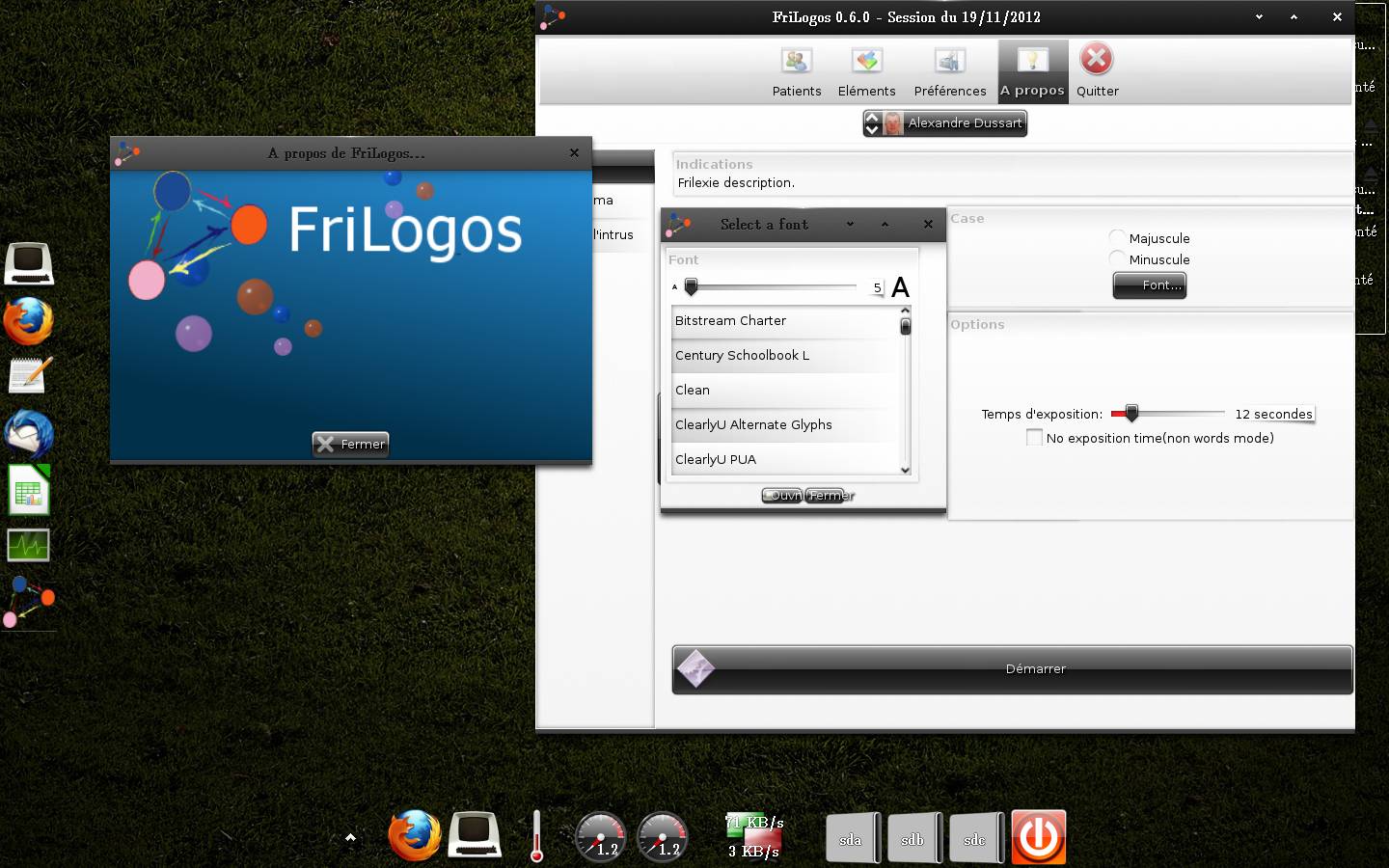This screenshot has width=1389, height=868.
Task: Open Préférences from the FriLogos toolbar
Action: 950,71
